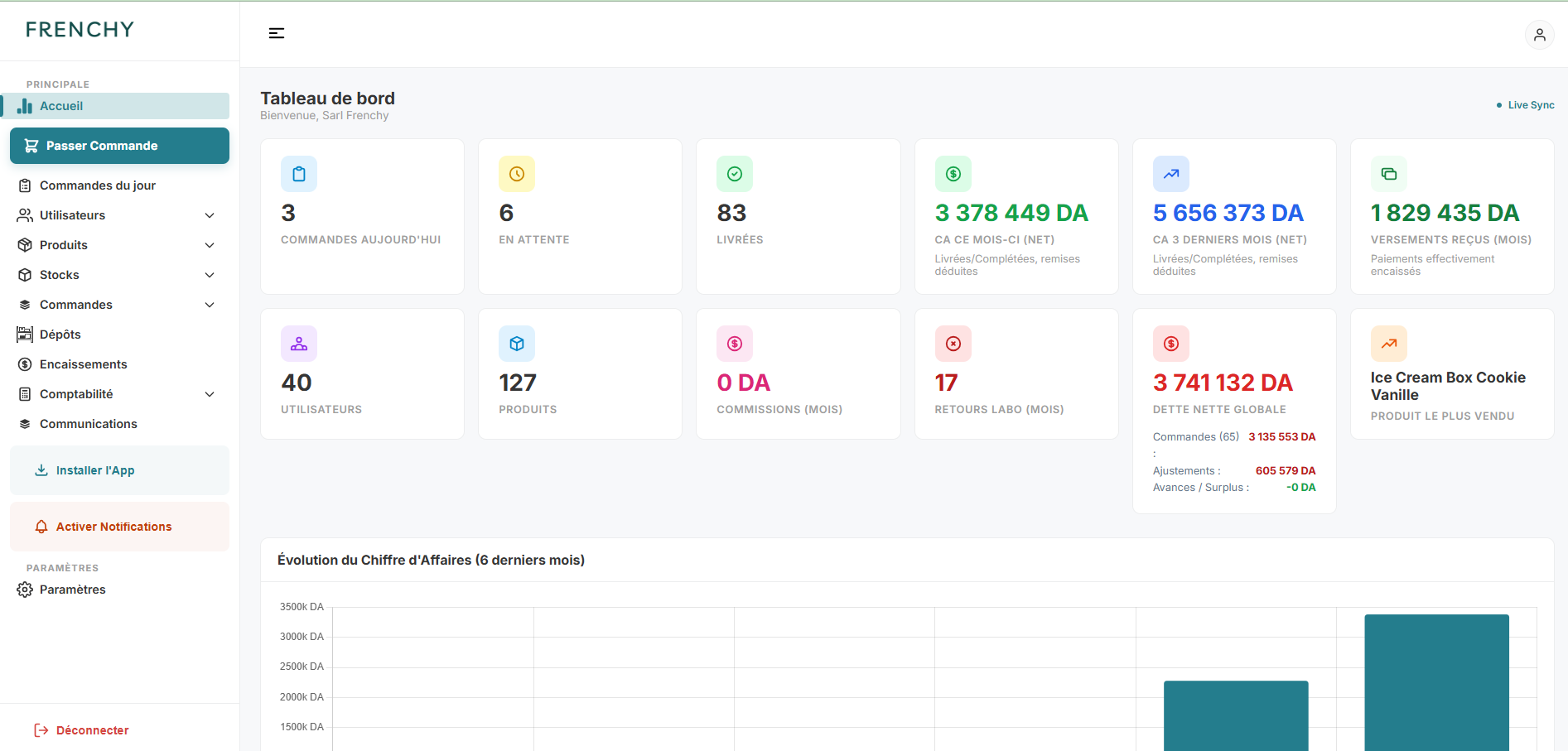Click the clock icon on En Attente card
The height and width of the screenshot is (751, 1568).
click(517, 174)
